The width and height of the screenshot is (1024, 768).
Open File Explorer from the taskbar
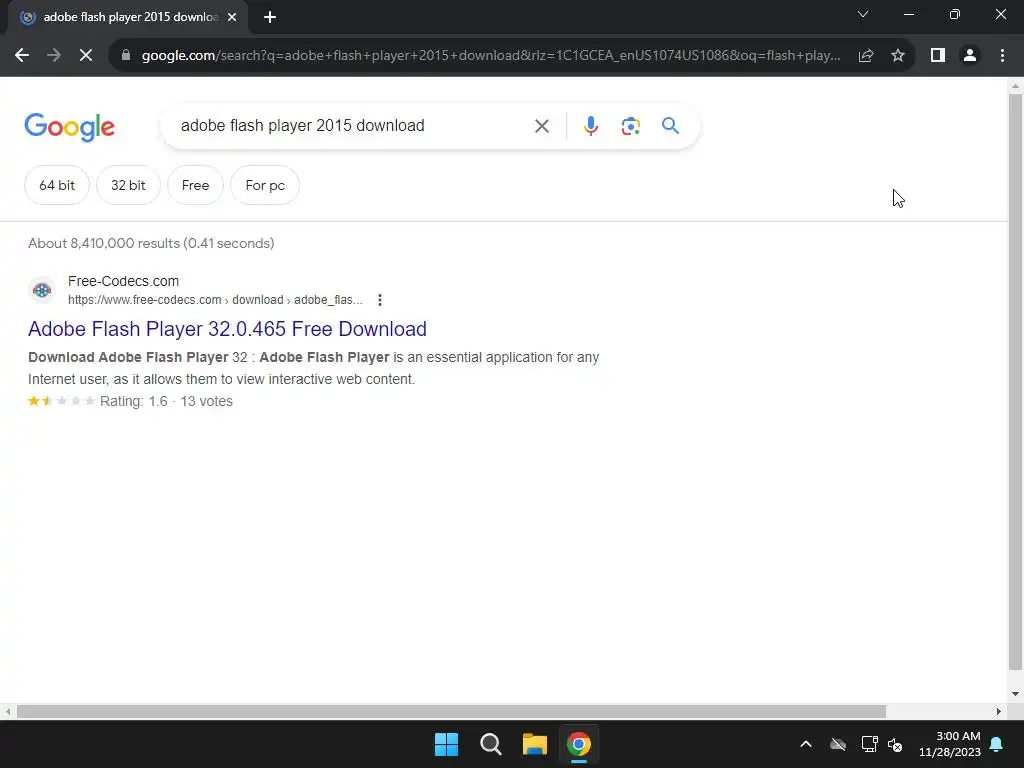(534, 744)
